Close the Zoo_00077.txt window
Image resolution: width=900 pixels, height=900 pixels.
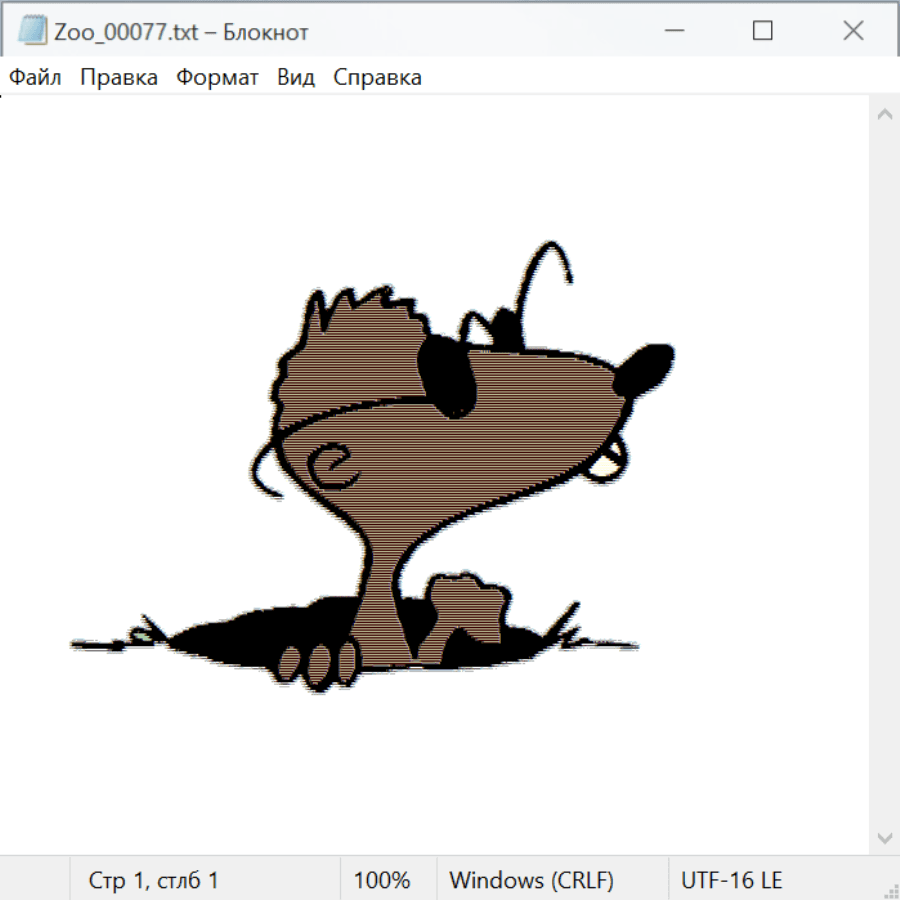tap(853, 31)
